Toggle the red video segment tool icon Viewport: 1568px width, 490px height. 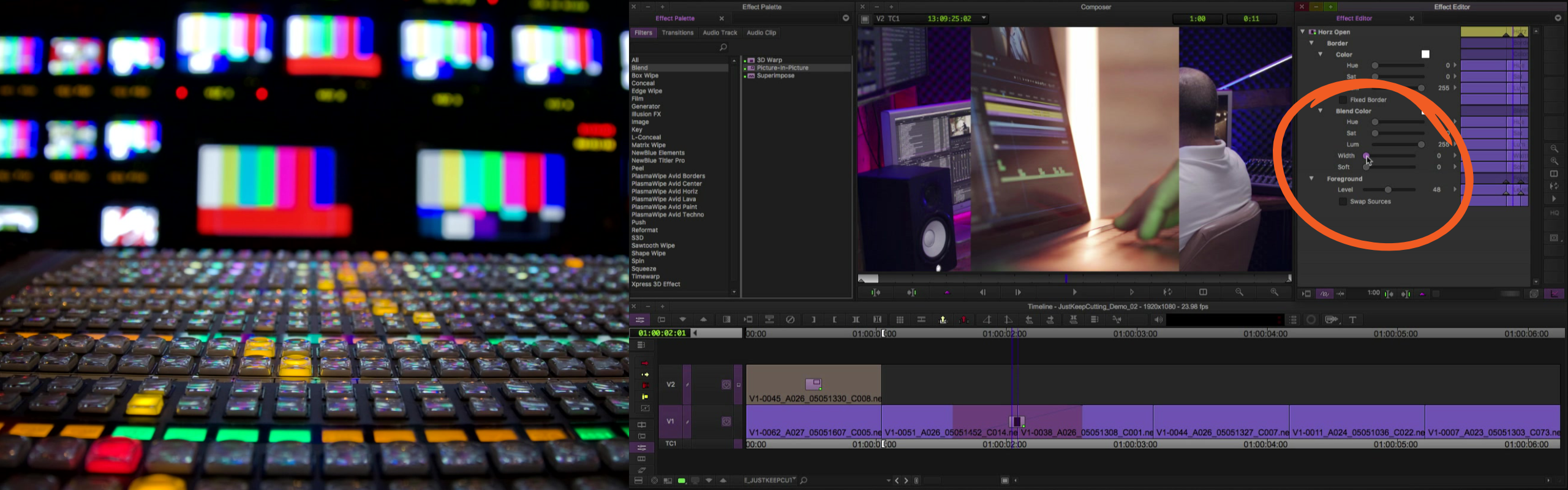(x=644, y=386)
